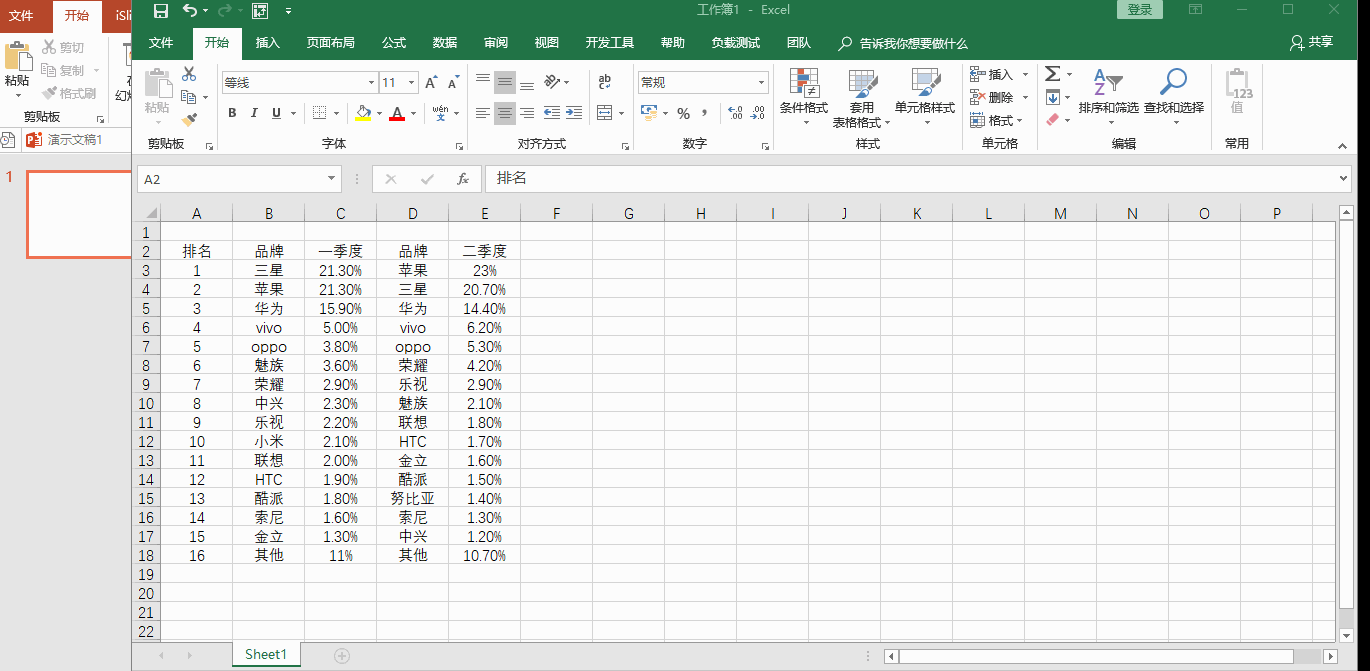The width and height of the screenshot is (1370, 671).
Task: Click the Clear eraser icon
Action: pyautogui.click(x=1053, y=120)
